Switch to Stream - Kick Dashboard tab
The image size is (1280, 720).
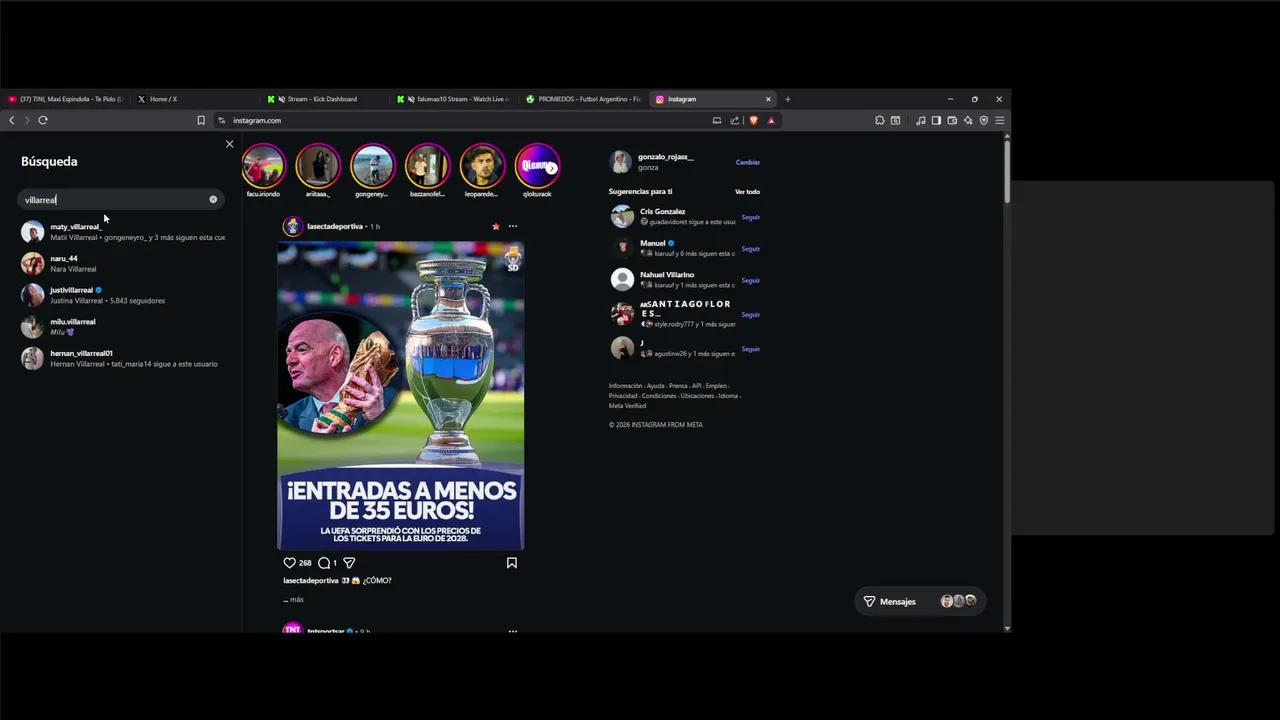[x=325, y=99]
